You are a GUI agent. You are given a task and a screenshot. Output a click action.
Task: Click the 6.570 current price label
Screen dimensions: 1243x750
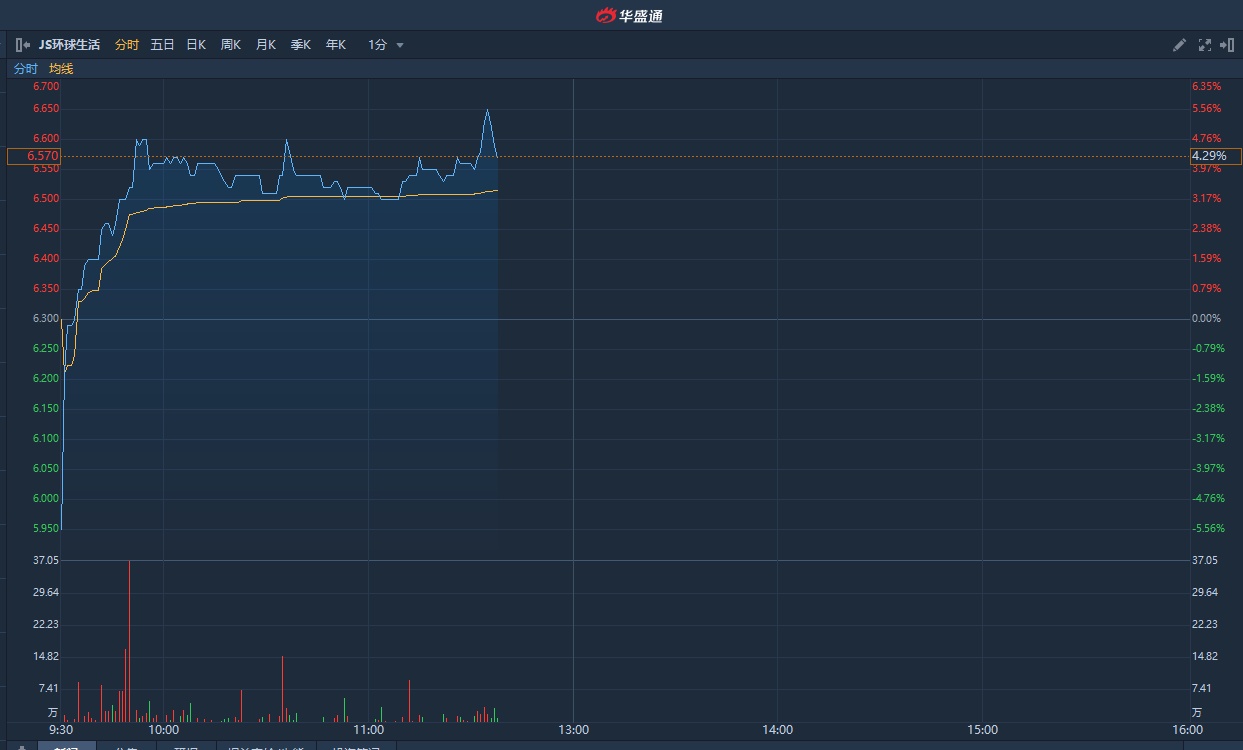tap(34, 156)
